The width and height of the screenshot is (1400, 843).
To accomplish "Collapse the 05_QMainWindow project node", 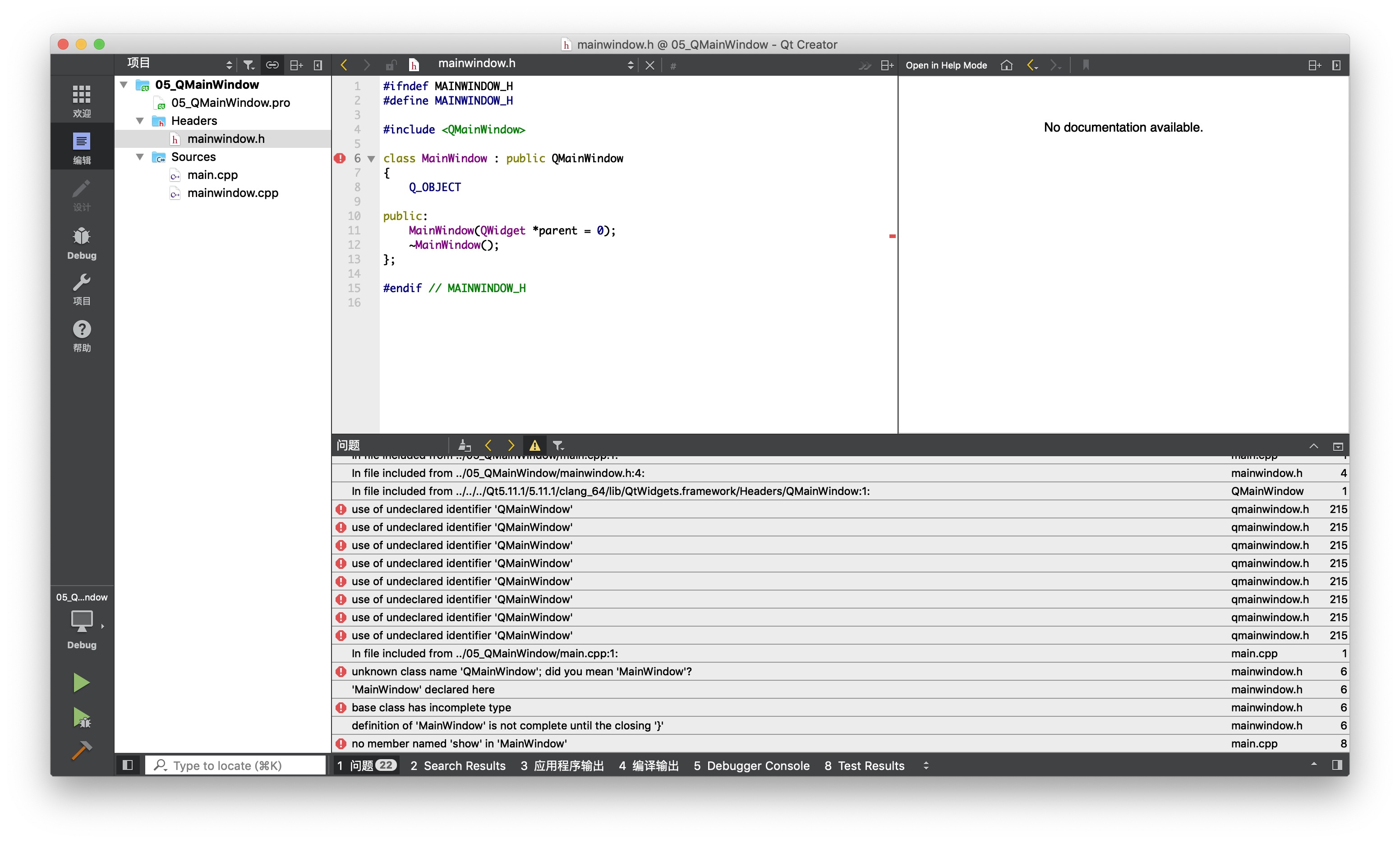I will pos(124,85).
